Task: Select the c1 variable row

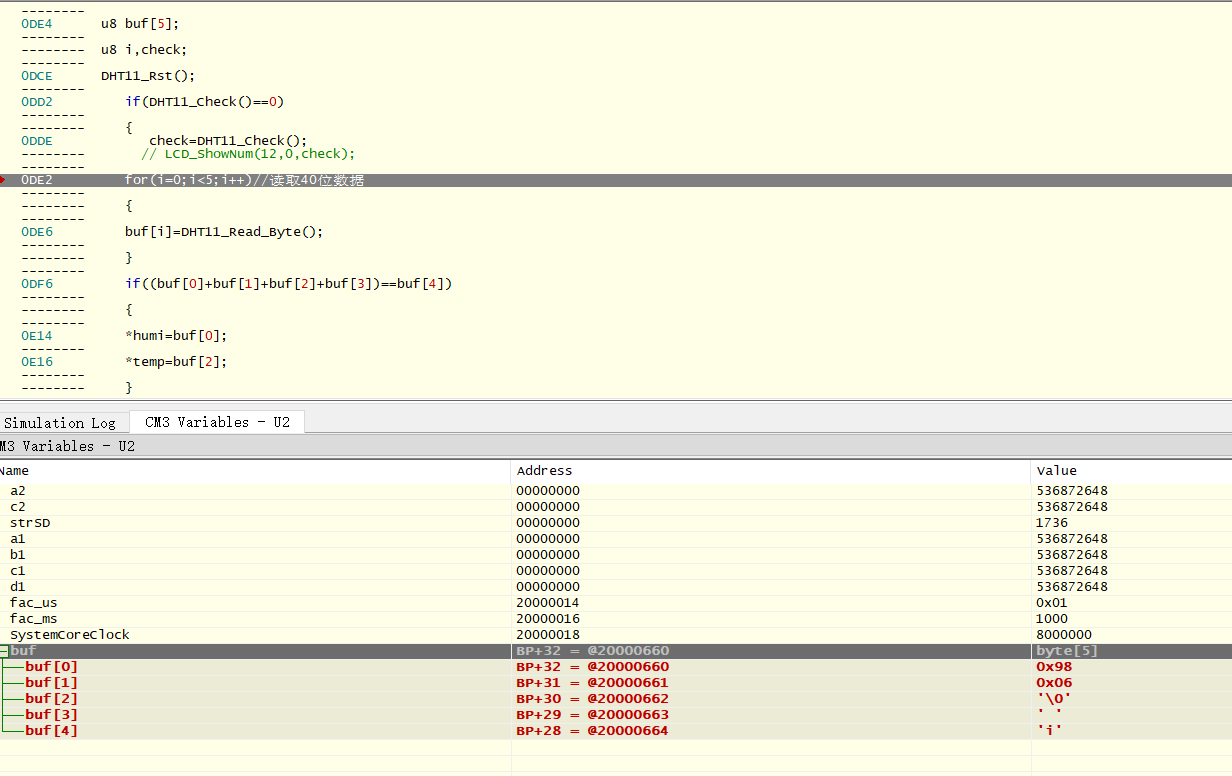Action: pos(616,571)
